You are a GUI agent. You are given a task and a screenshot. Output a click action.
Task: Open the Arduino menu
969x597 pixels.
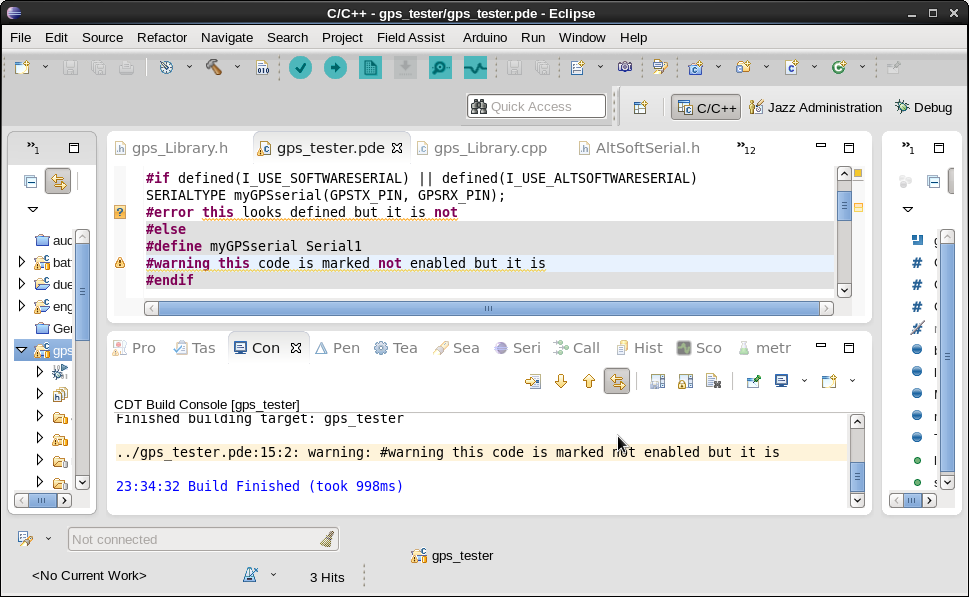(484, 37)
